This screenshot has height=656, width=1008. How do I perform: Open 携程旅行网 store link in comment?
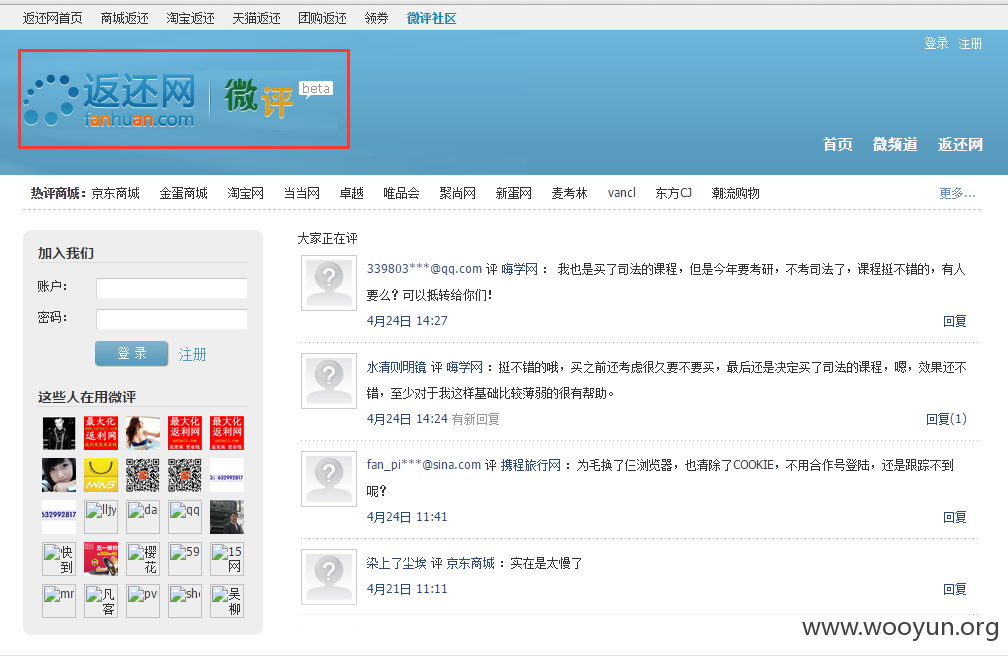[531, 464]
